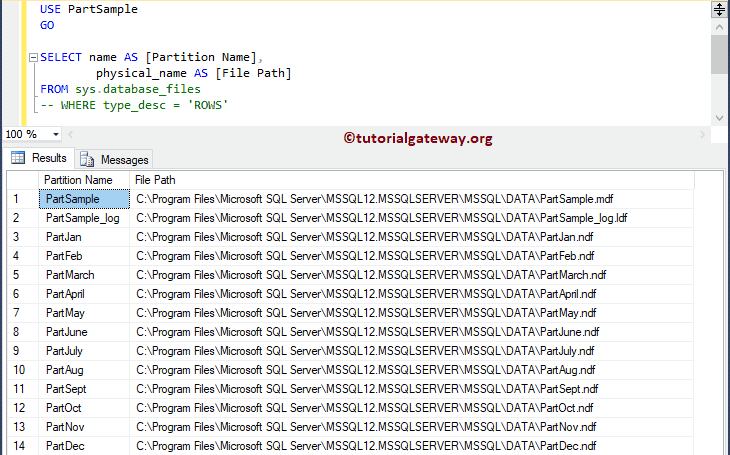The width and height of the screenshot is (730, 455).
Task: Click the Messages document icon
Action: point(87,159)
